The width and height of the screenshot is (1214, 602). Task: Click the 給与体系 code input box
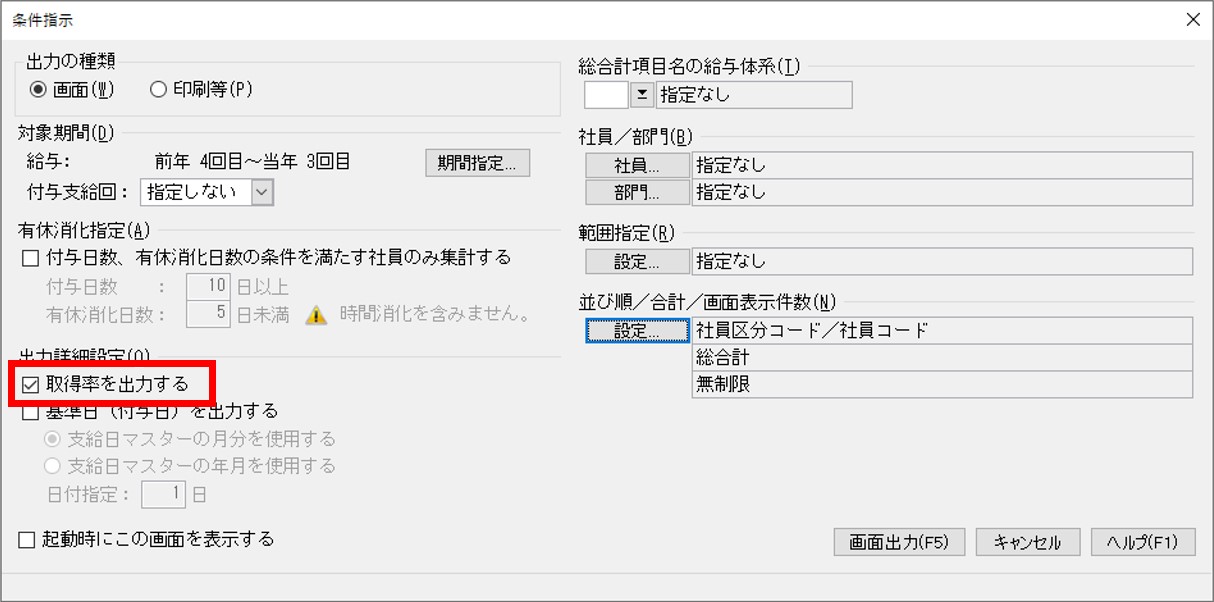606,95
